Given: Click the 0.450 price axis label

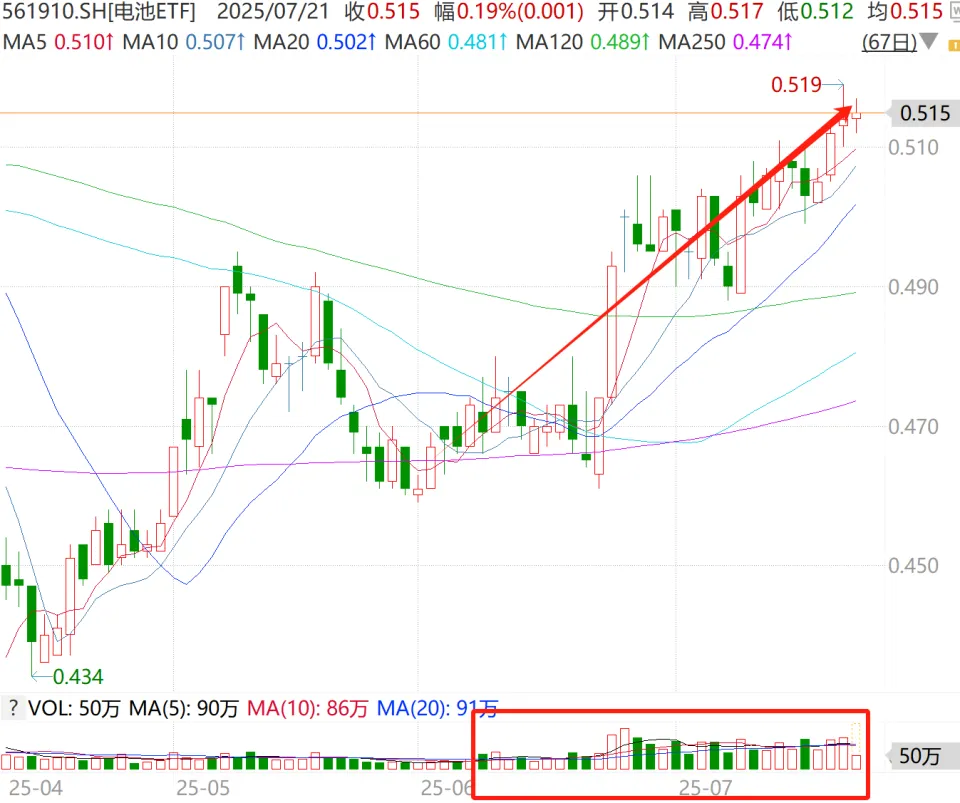Looking at the screenshot, I should (x=913, y=566).
